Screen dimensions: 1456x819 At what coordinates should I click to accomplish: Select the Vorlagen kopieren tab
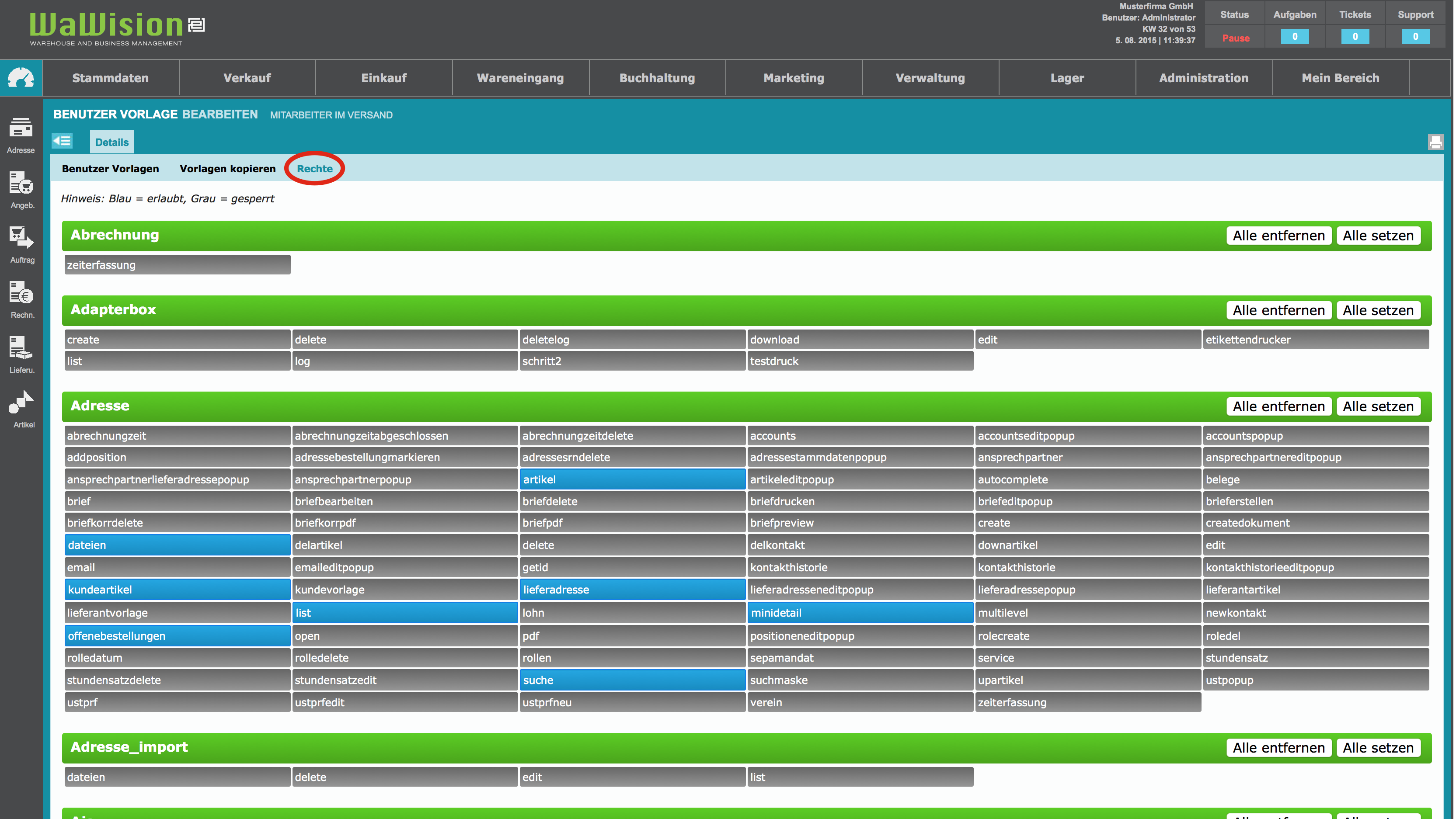(x=227, y=168)
